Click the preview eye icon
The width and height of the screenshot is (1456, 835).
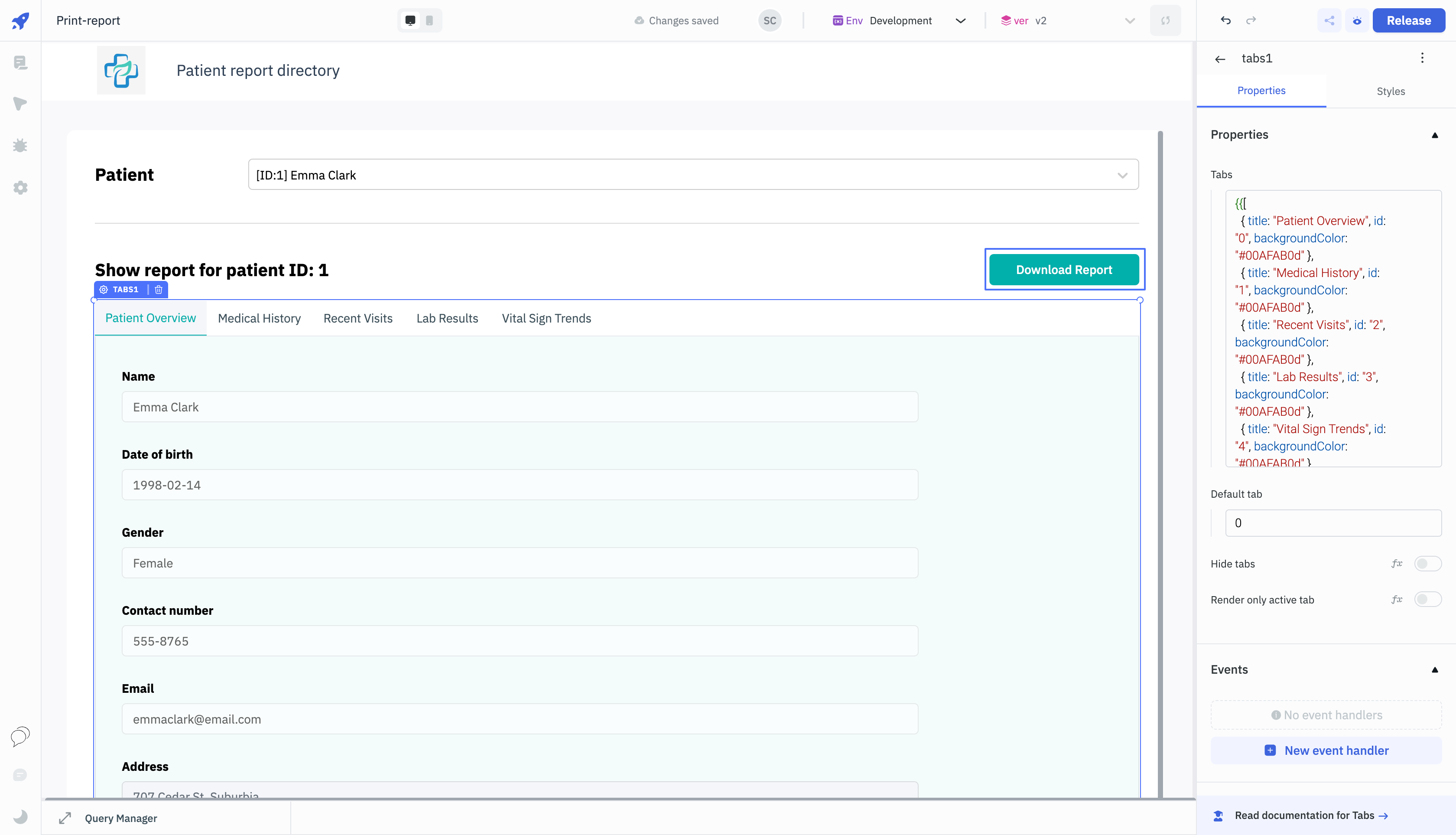point(1357,21)
